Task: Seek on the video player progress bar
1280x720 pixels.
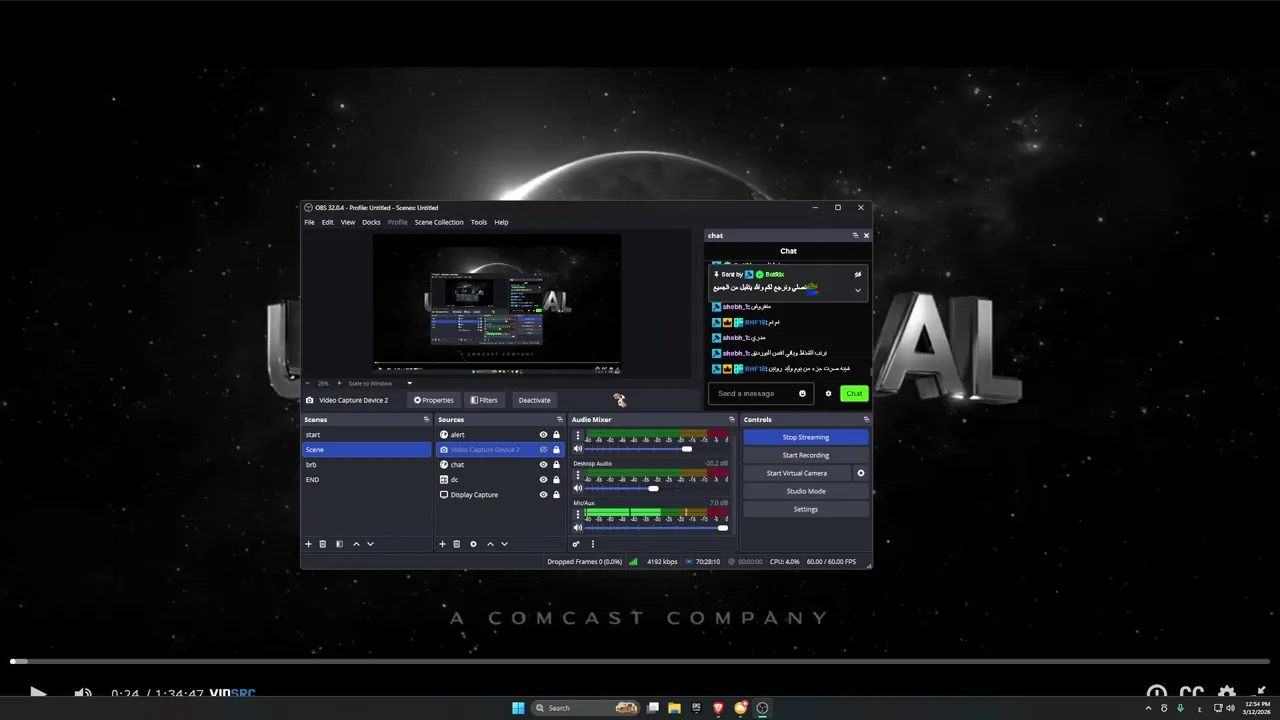Action: 640,661
